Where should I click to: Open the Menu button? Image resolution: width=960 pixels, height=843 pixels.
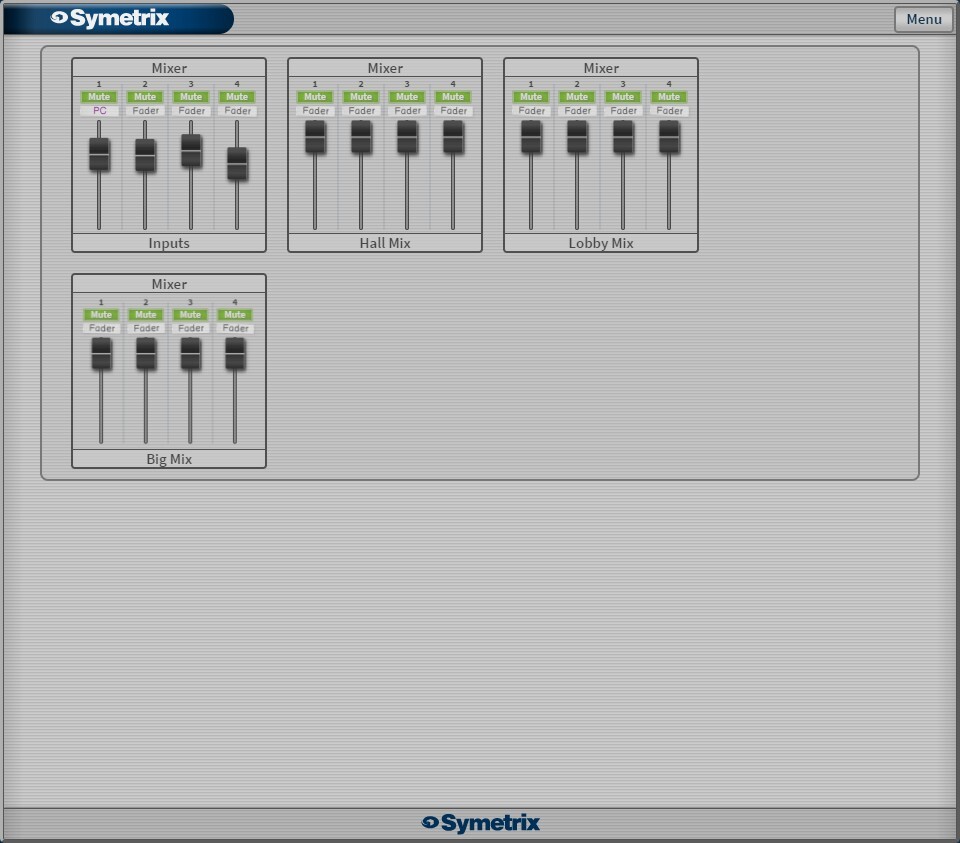coord(923,19)
